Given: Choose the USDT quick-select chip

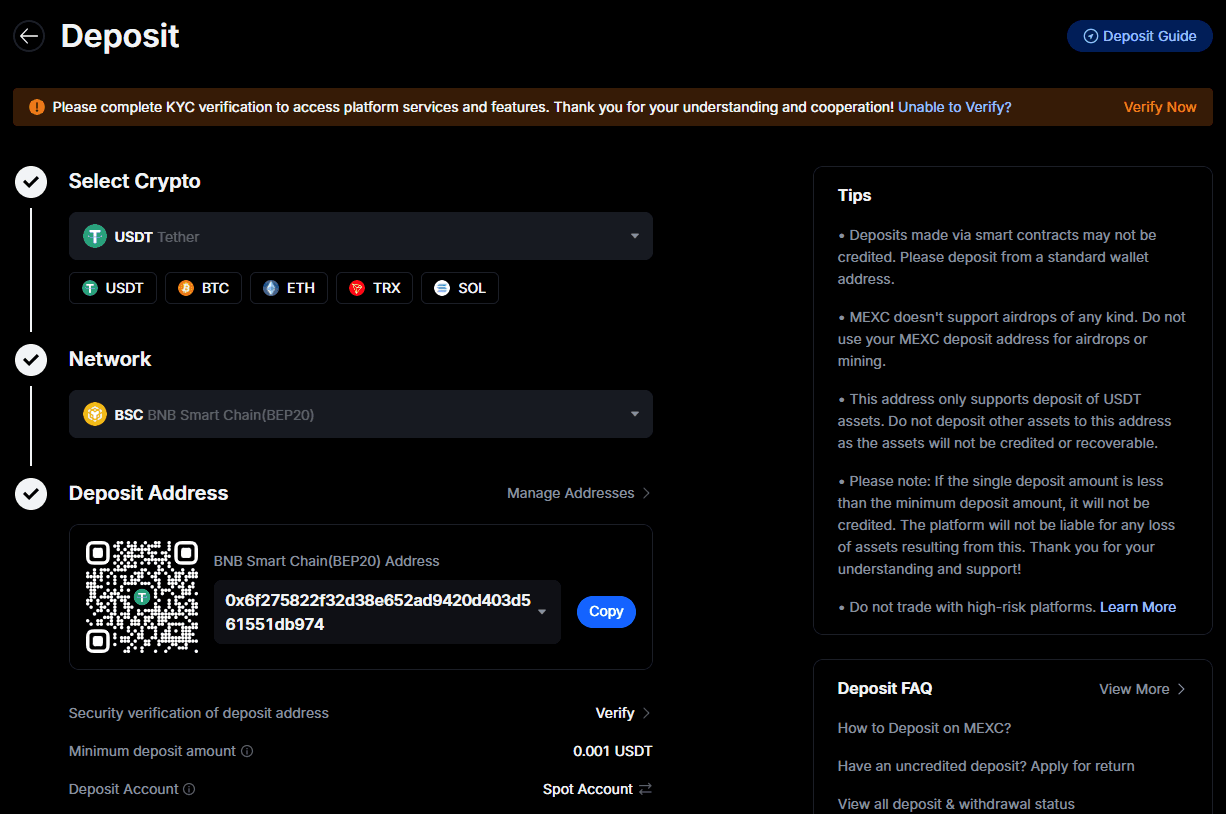Looking at the screenshot, I should (x=113, y=288).
